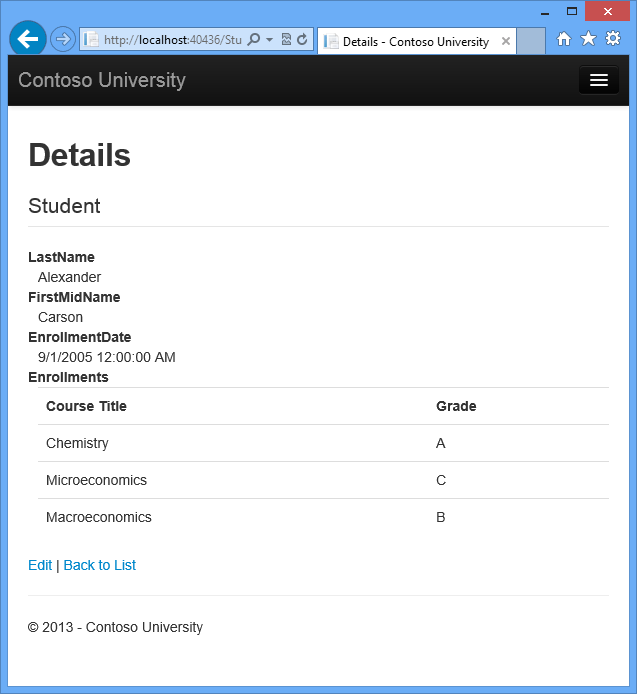Click the Carson first name value

pos(61,317)
